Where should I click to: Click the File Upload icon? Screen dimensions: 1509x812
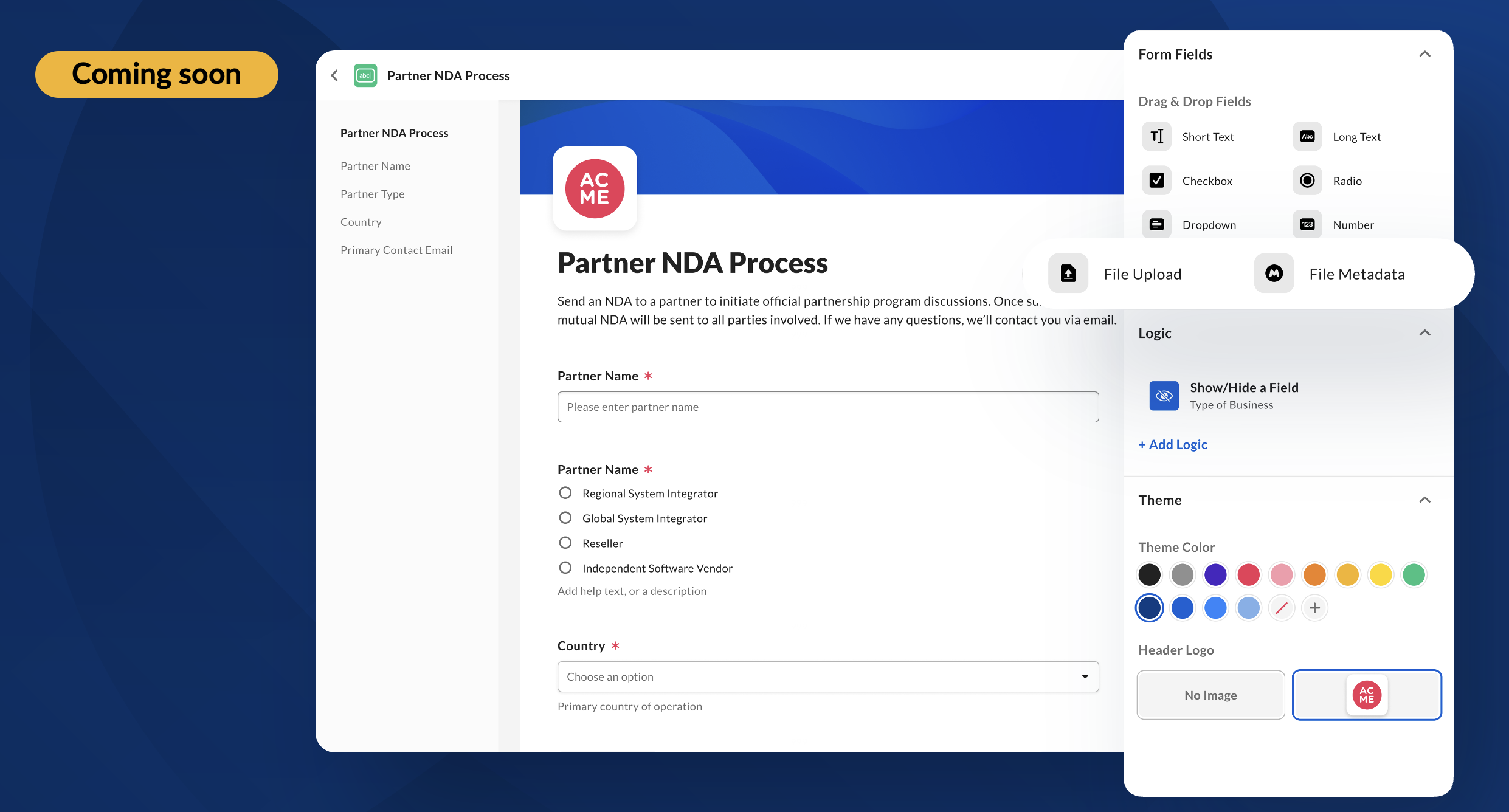1068,274
